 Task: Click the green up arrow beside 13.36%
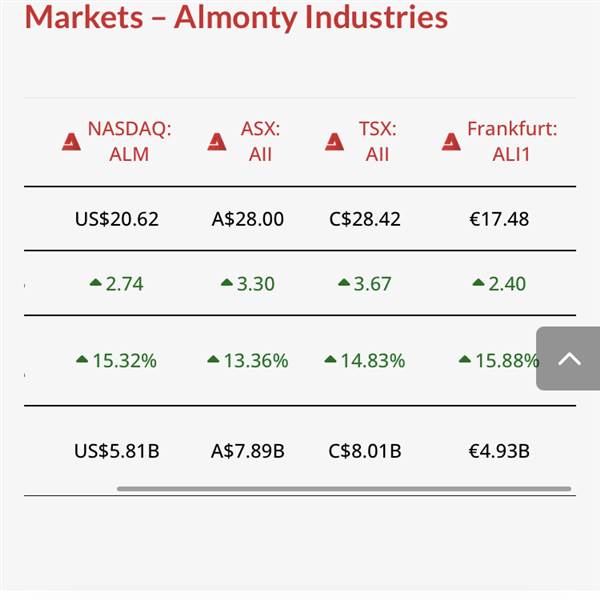pyautogui.click(x=213, y=360)
